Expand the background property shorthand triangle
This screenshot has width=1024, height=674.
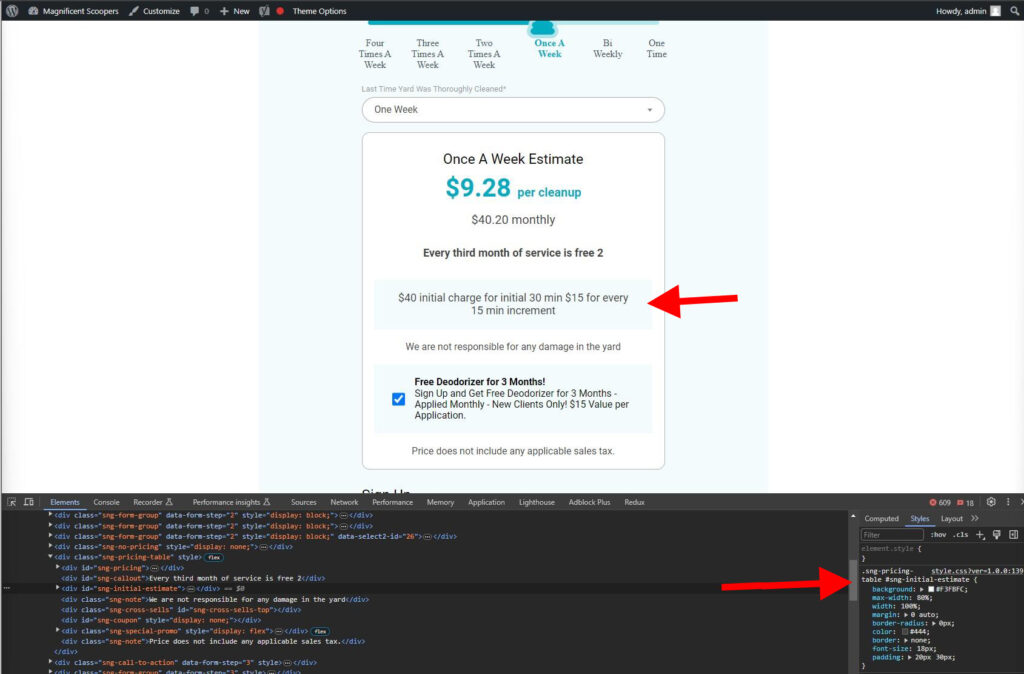click(921, 590)
